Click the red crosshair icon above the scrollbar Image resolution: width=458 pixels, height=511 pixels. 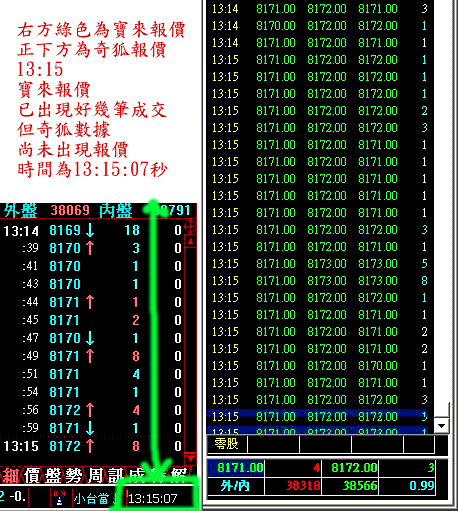click(190, 227)
